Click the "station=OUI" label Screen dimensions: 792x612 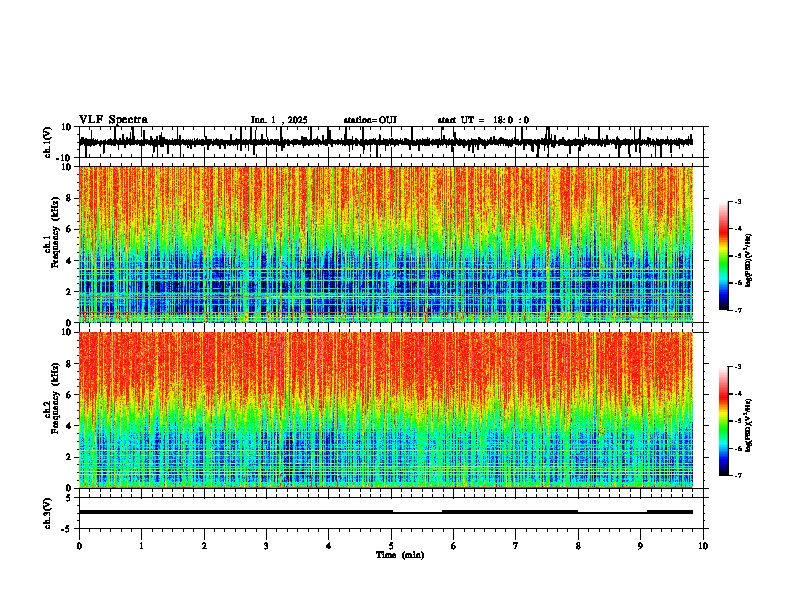370,120
